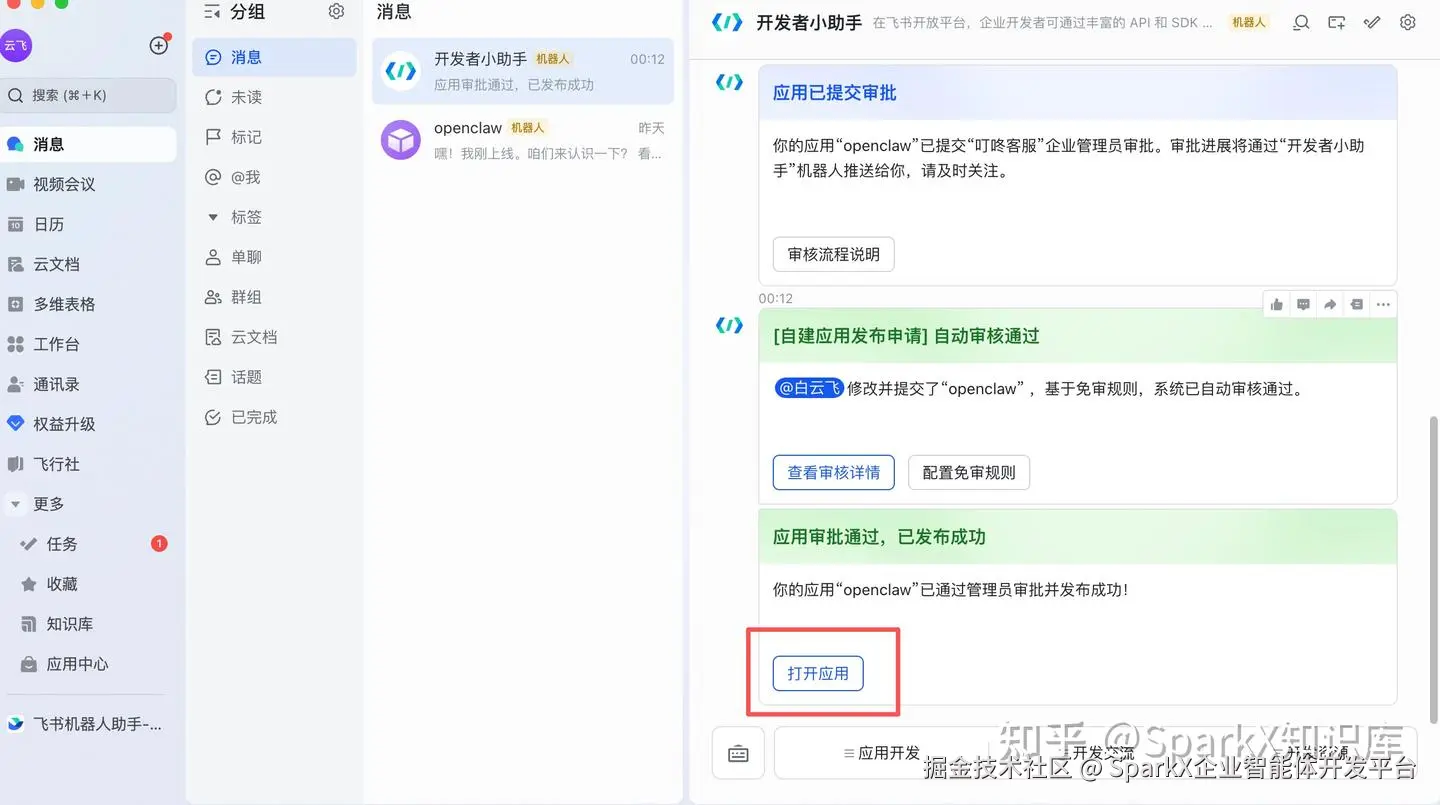The height and width of the screenshot is (805, 1440).
Task: Click 打开应用 button
Action: (x=818, y=673)
